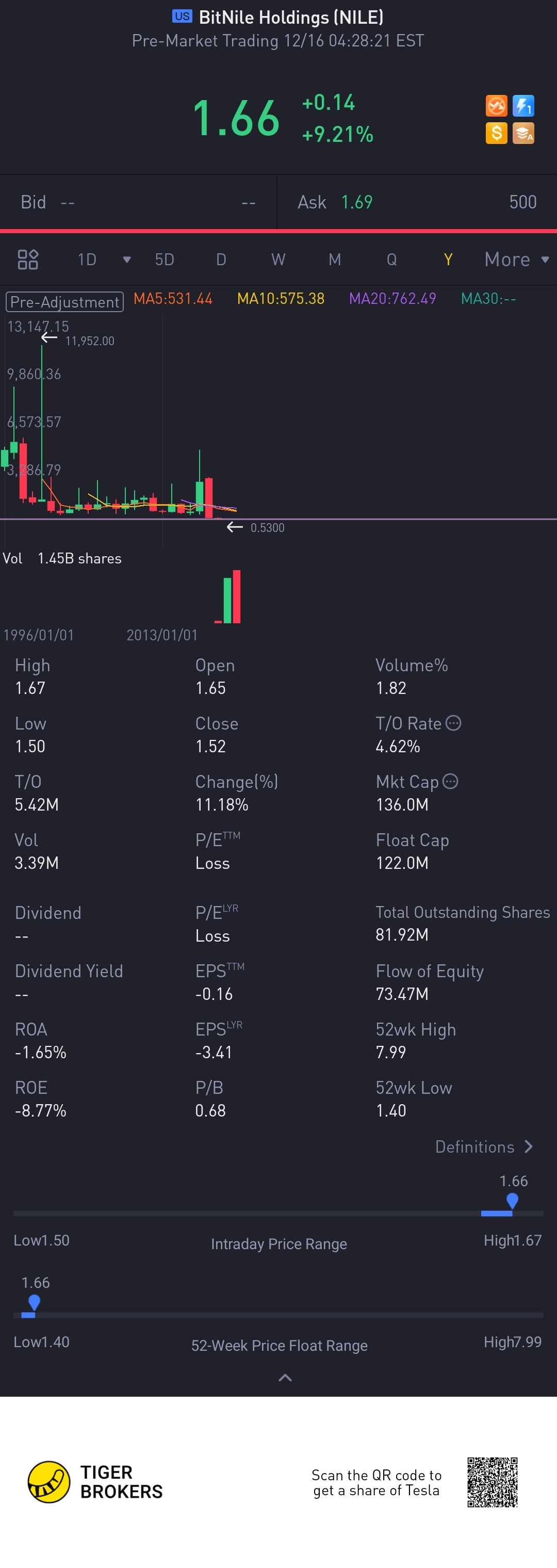Tap the blue lightning bolt badge icon
The image size is (557, 1568).
click(523, 106)
